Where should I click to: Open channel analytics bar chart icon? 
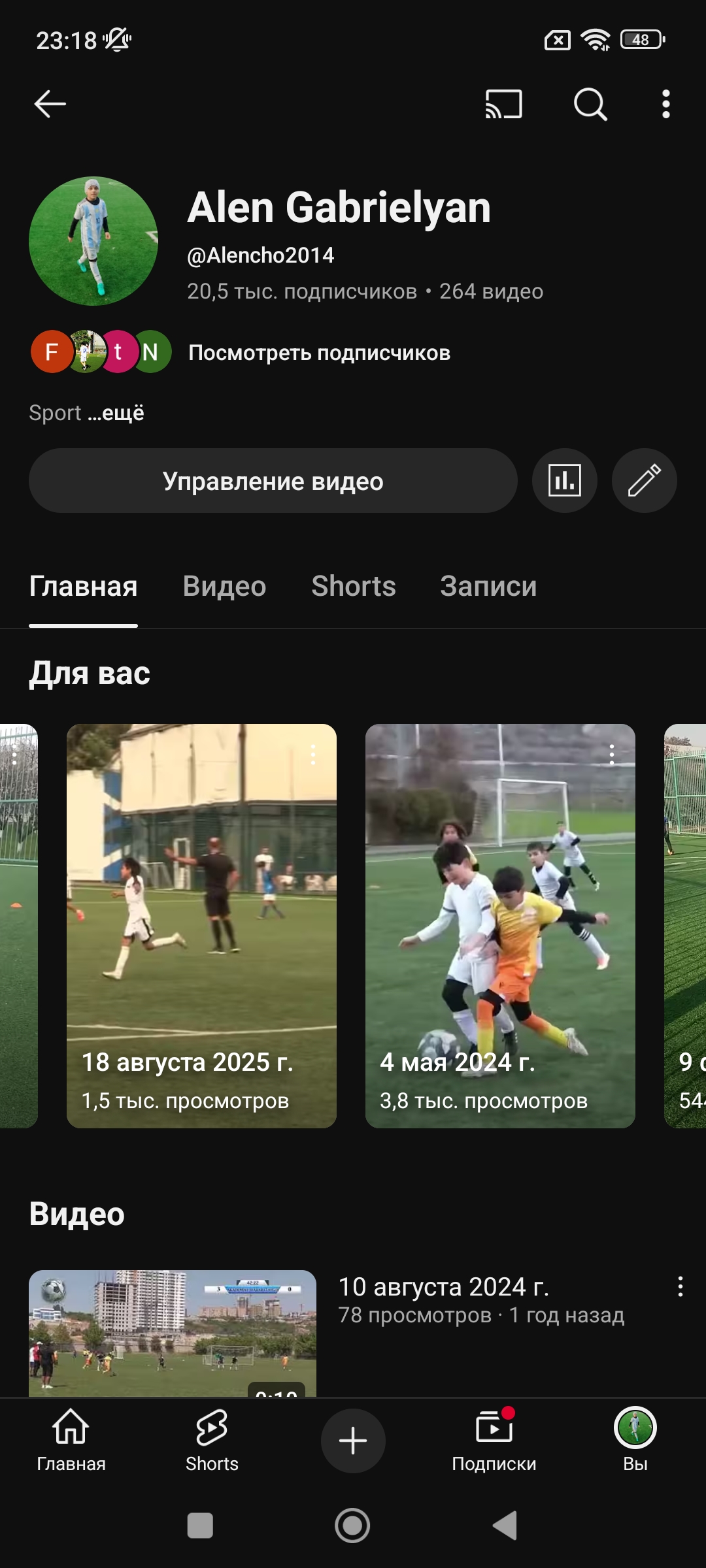(564, 481)
